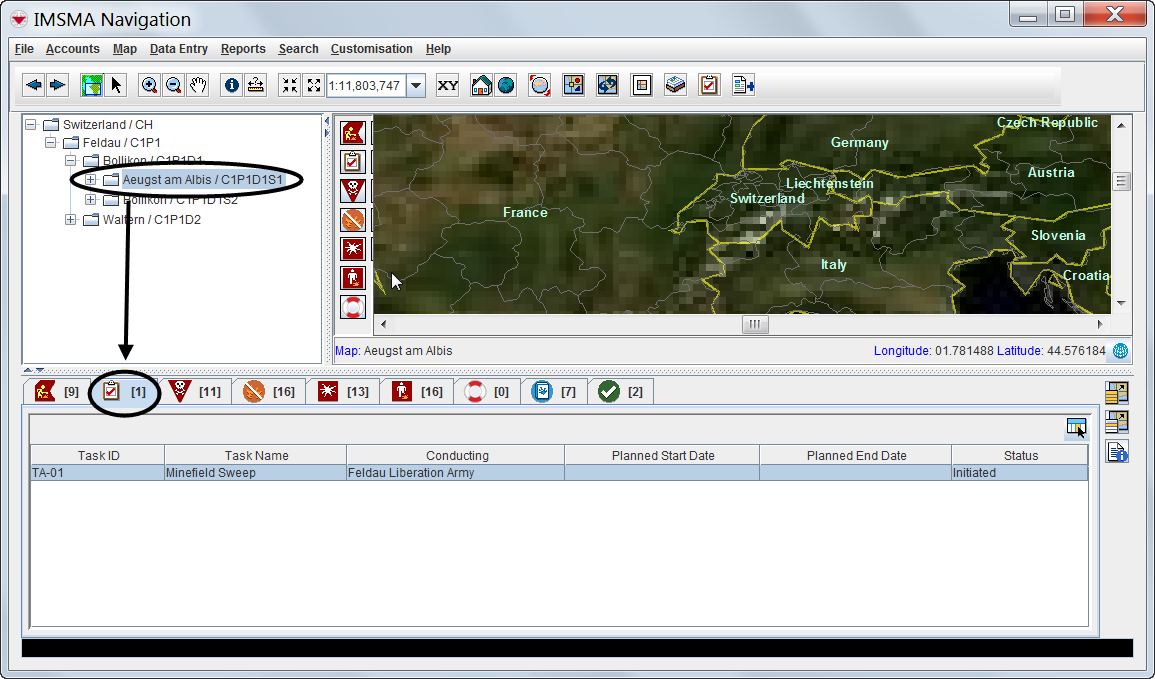This screenshot has height=679, width=1155.
Task: Click the zoom in magnifier tool
Action: coord(149,85)
